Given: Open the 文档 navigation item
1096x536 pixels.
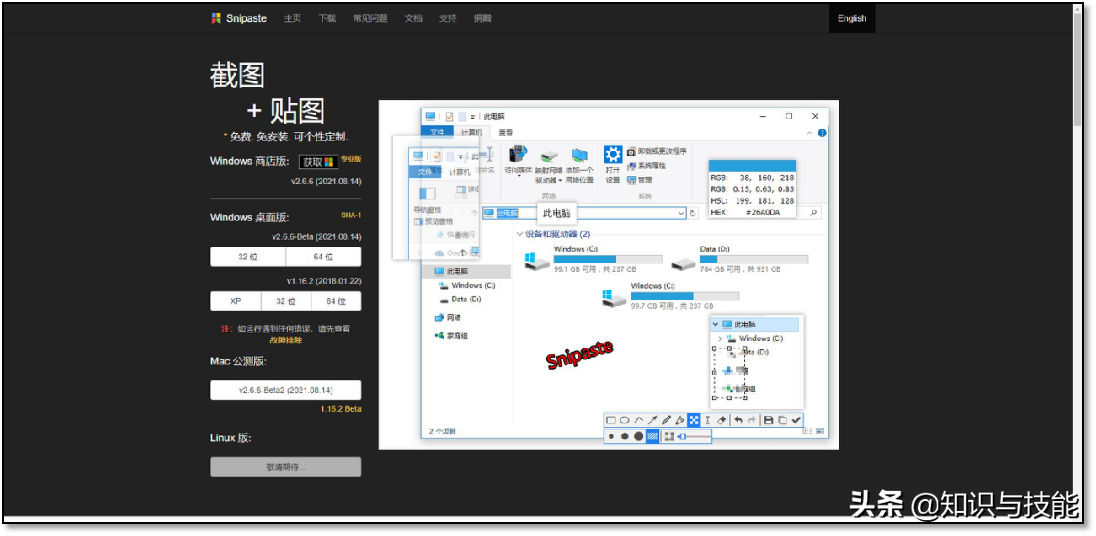Looking at the screenshot, I should click(414, 19).
